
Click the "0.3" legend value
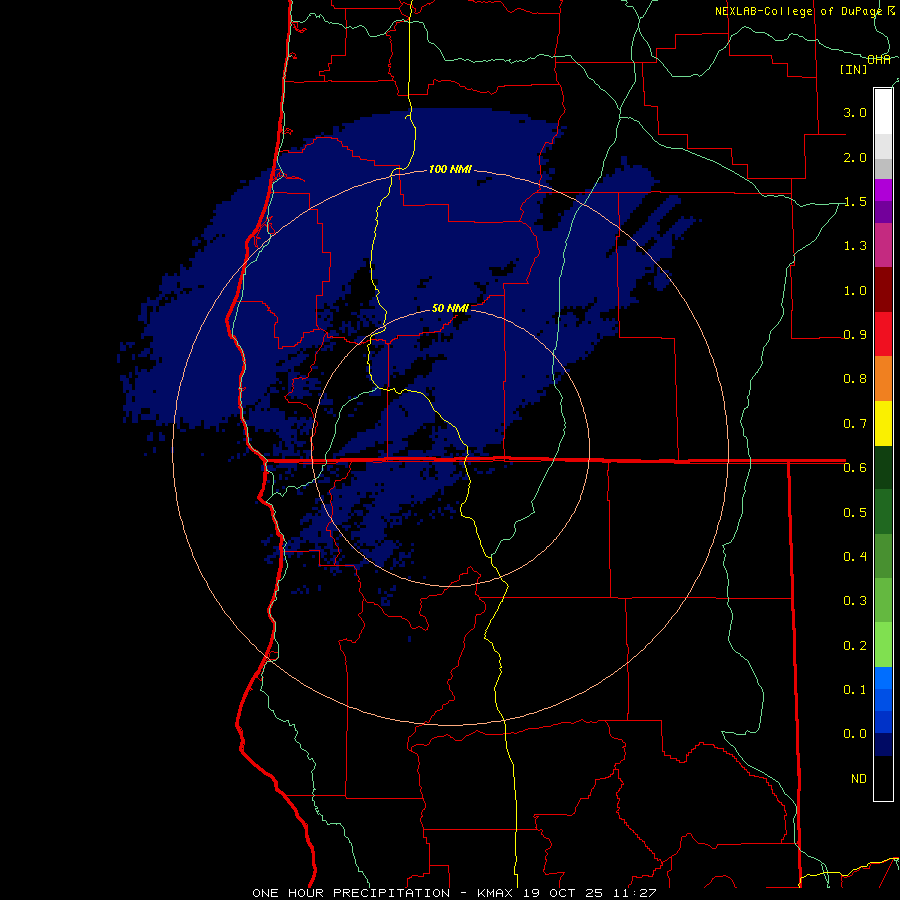pyautogui.click(x=855, y=601)
